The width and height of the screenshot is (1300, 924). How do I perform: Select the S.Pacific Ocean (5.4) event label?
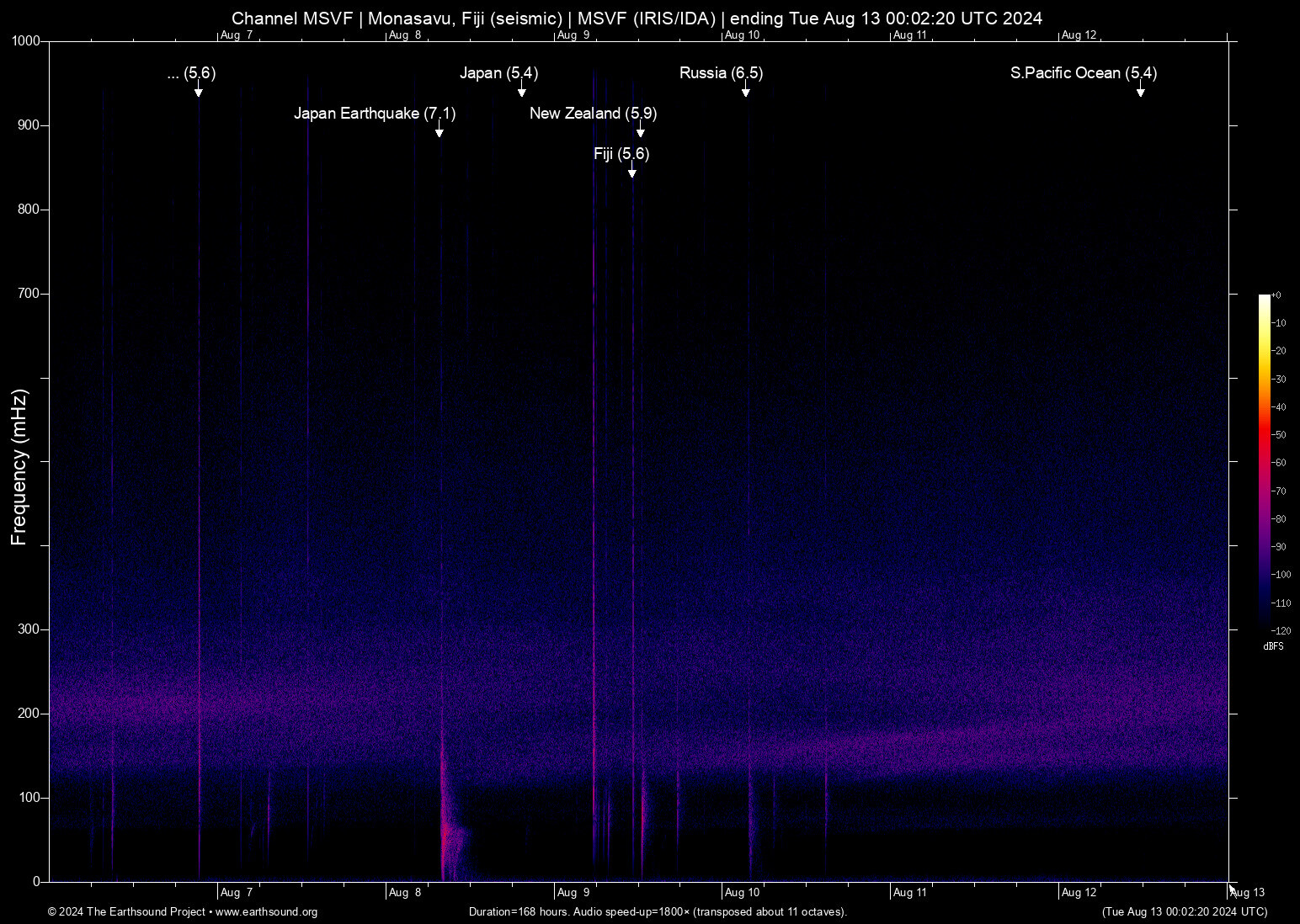click(x=1083, y=73)
